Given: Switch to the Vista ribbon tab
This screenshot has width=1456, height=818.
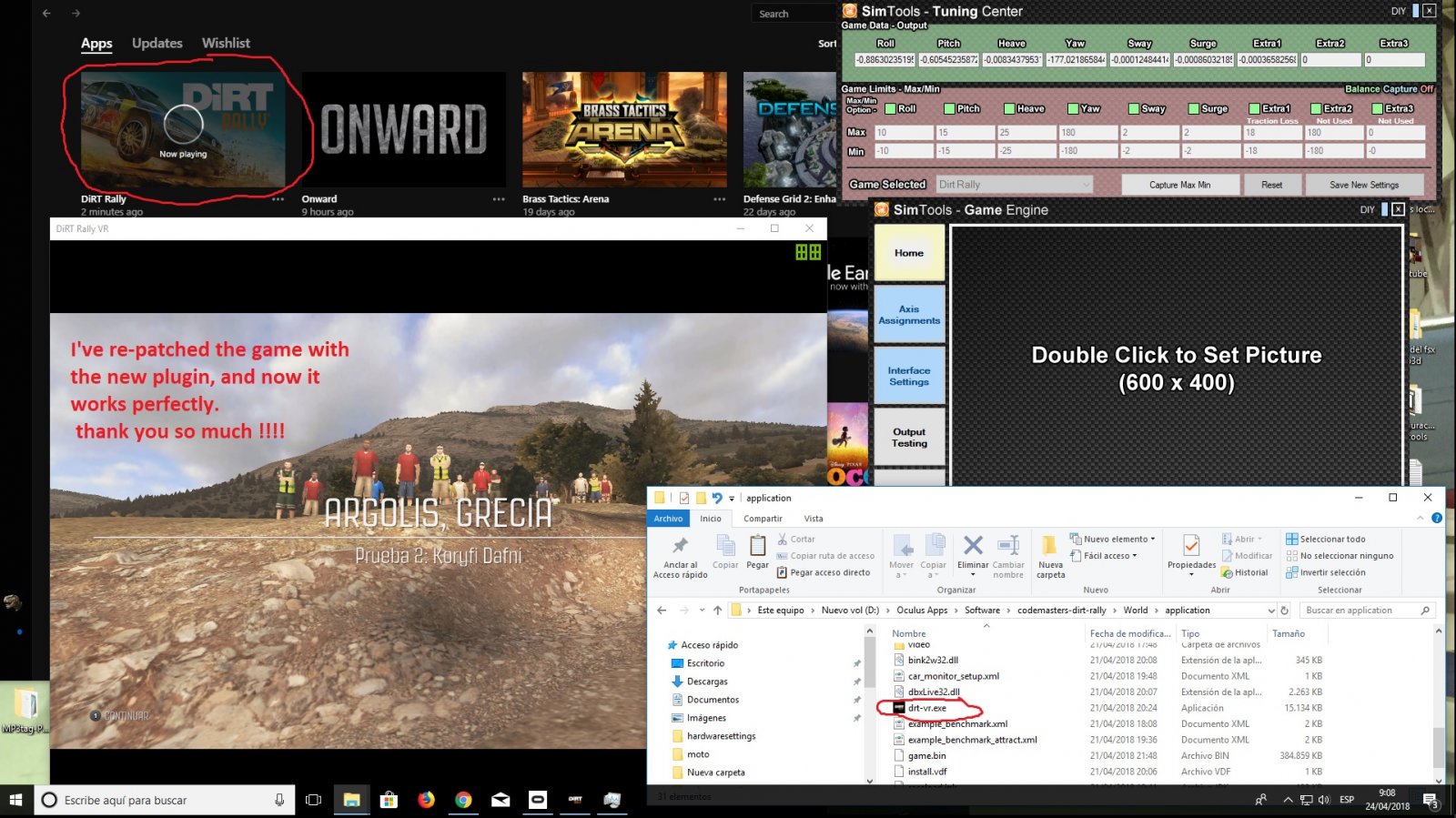Looking at the screenshot, I should pos(814,519).
